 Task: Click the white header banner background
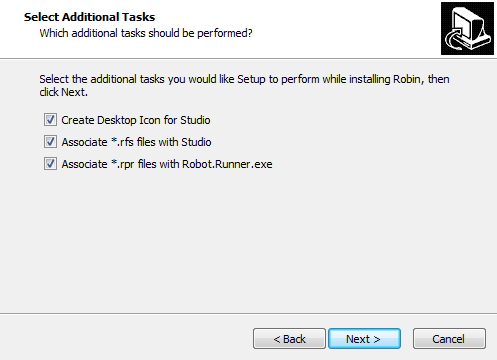(333, 29)
